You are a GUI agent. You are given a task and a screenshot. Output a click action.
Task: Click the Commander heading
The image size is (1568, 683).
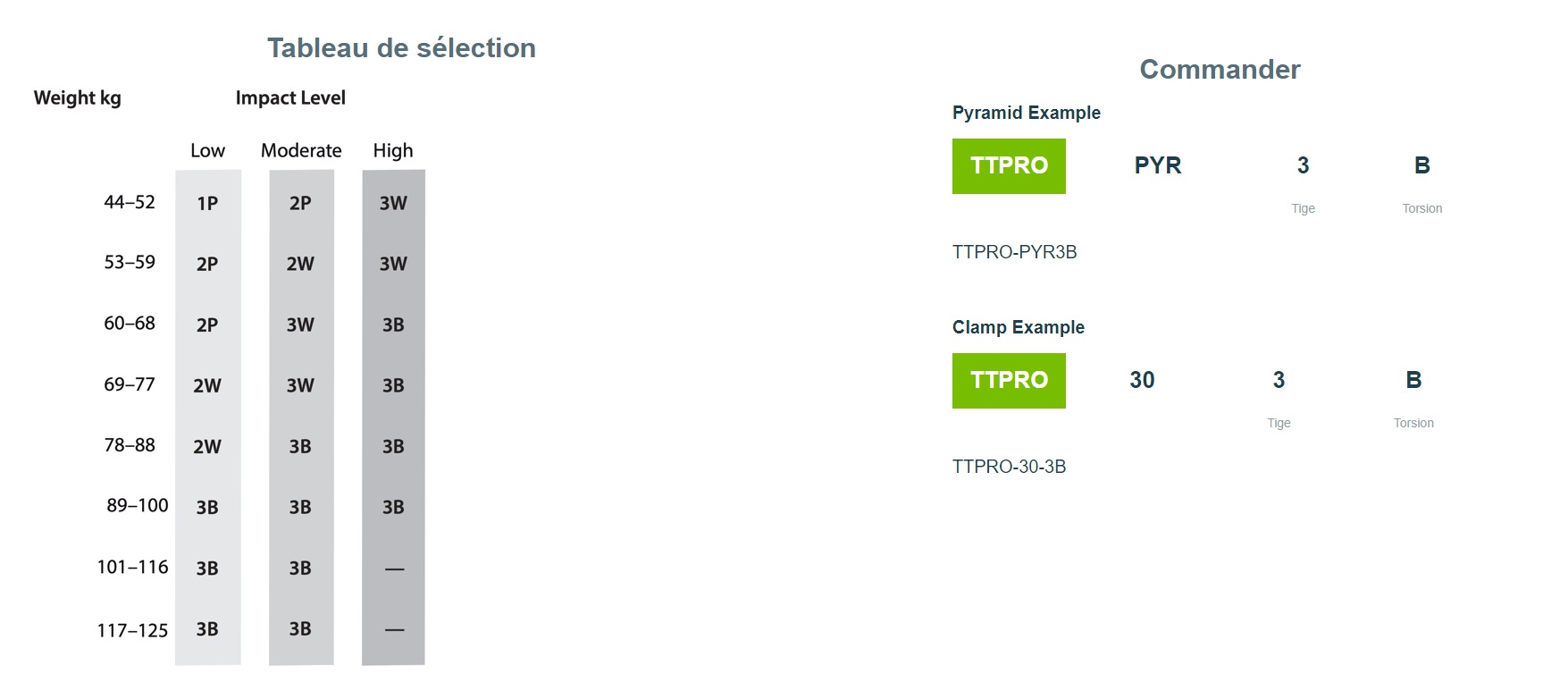coord(1220,69)
